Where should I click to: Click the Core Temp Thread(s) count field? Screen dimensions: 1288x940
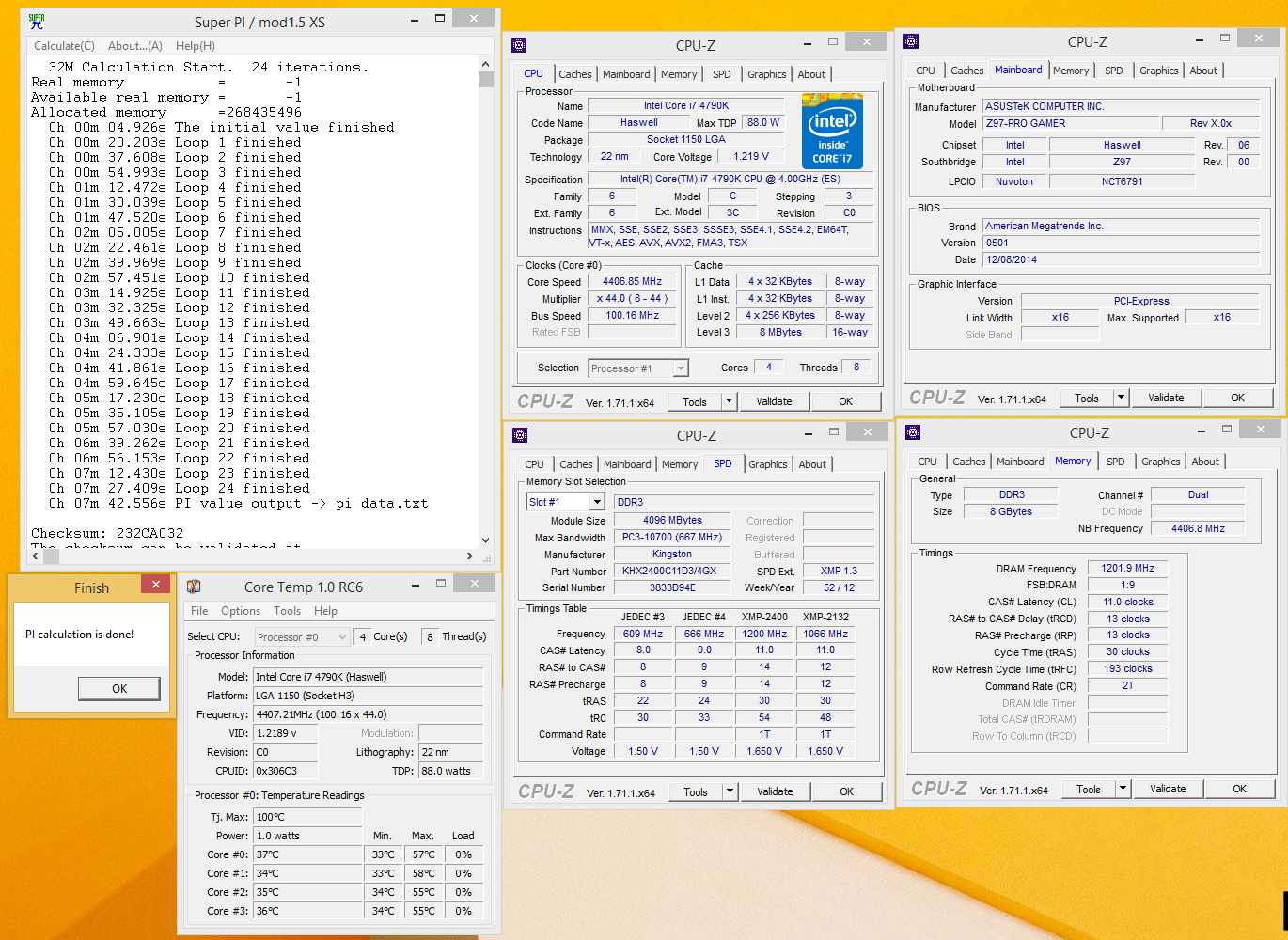(x=430, y=636)
